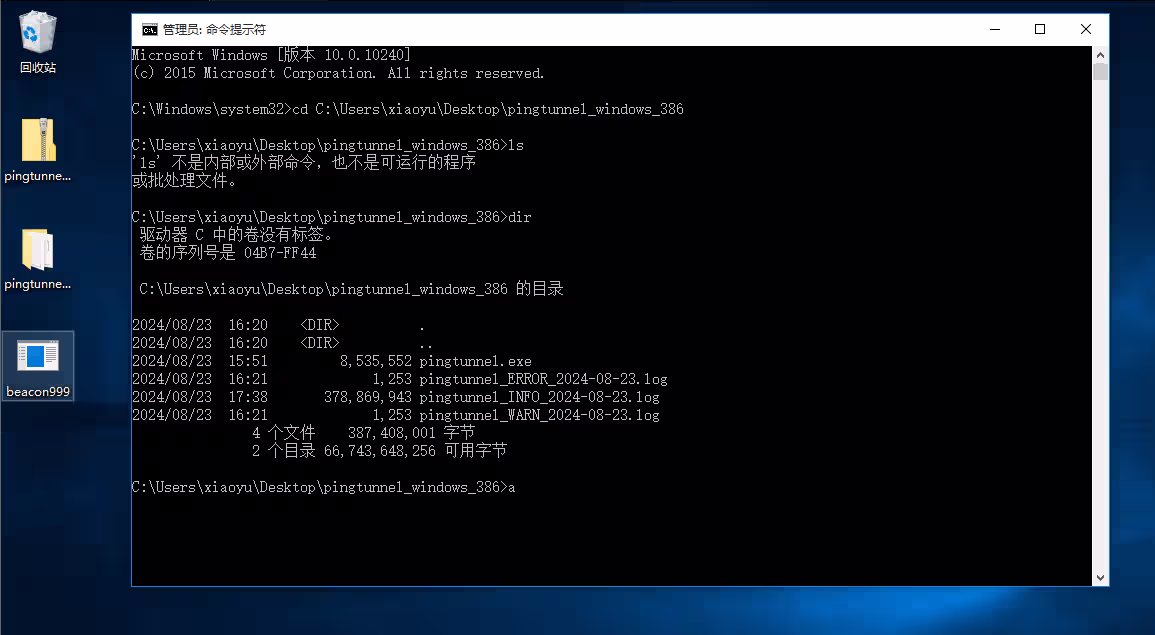Click the scrollbar up arrow in console
This screenshot has height=635, width=1155.
pos(1100,55)
